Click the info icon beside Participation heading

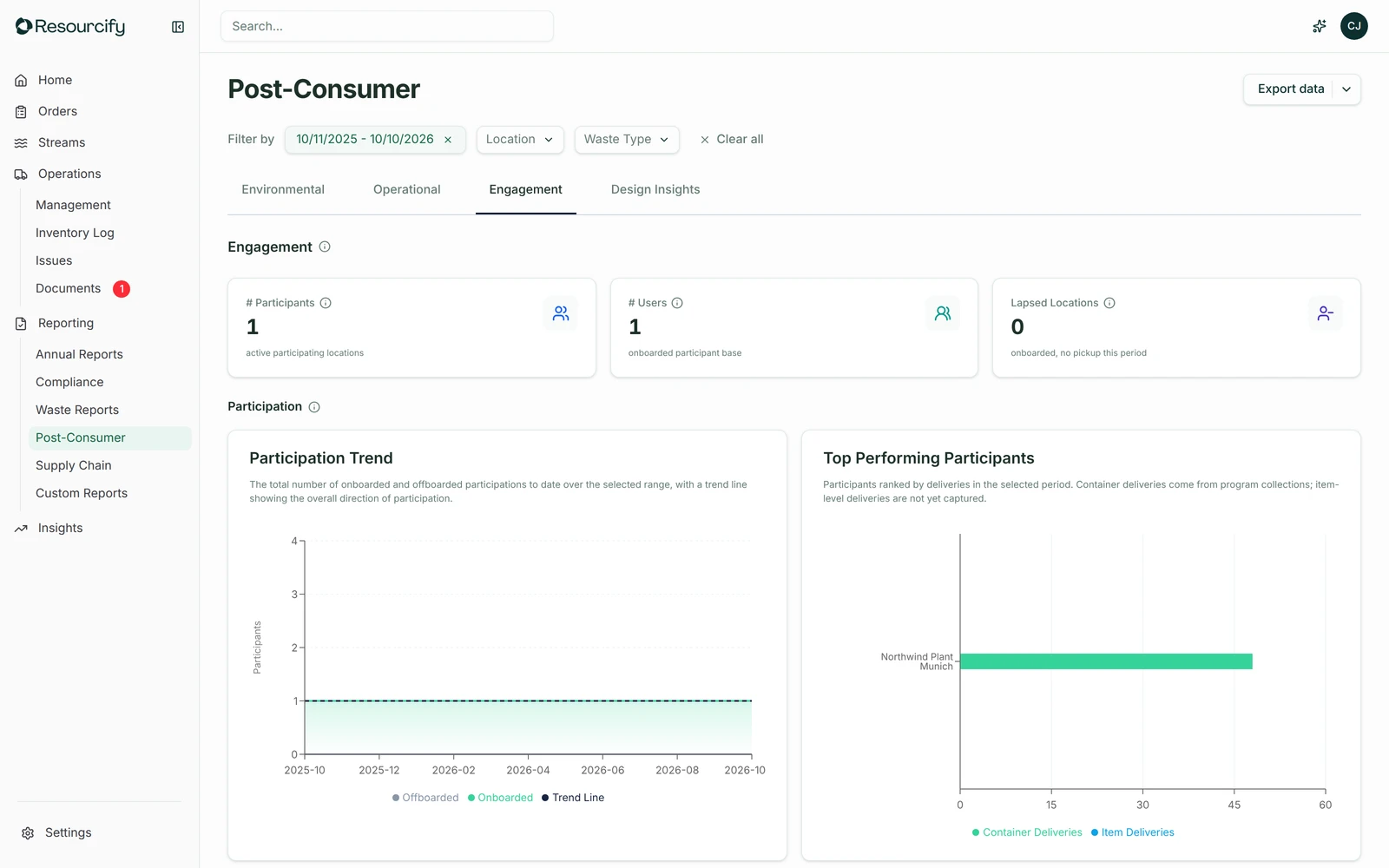[x=314, y=406]
